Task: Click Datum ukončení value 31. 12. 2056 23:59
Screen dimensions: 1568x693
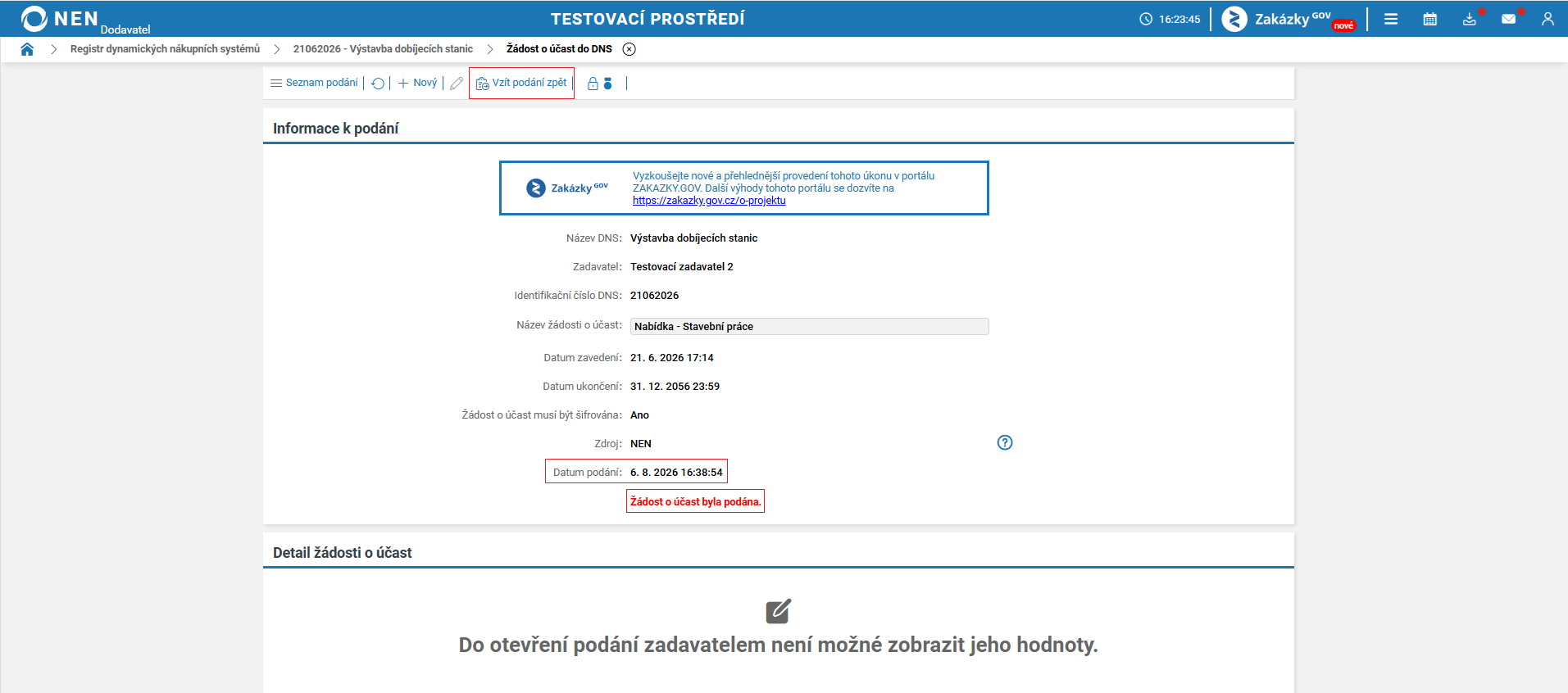Action: (675, 387)
